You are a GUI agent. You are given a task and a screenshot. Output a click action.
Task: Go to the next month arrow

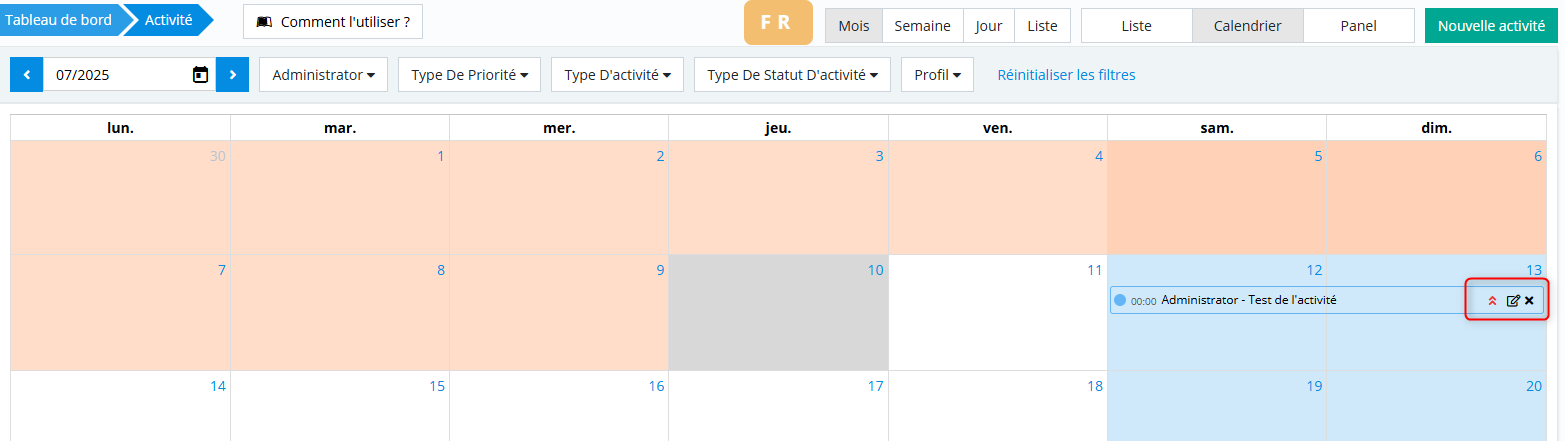(x=232, y=75)
